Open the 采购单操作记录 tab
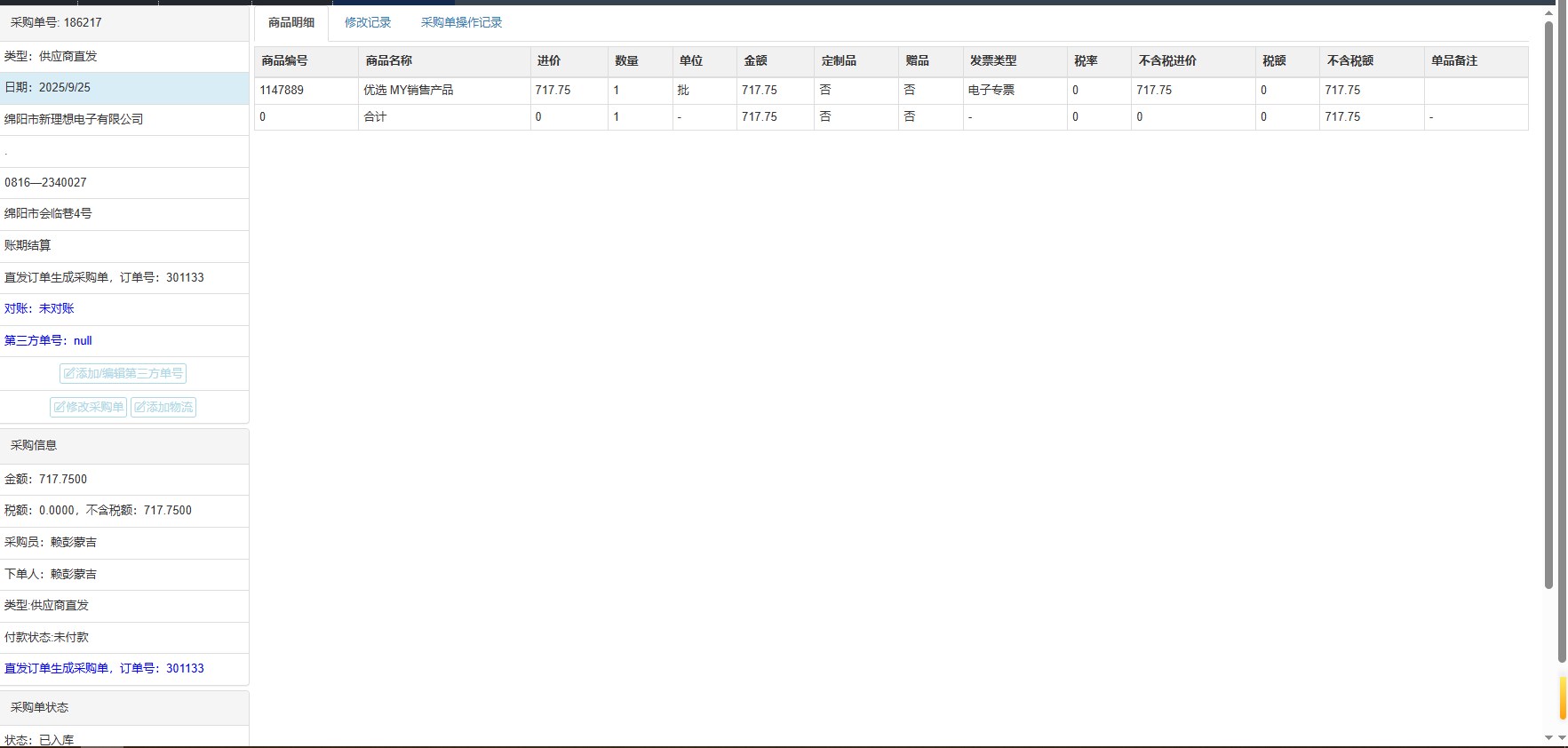1568x748 pixels. pos(461,22)
